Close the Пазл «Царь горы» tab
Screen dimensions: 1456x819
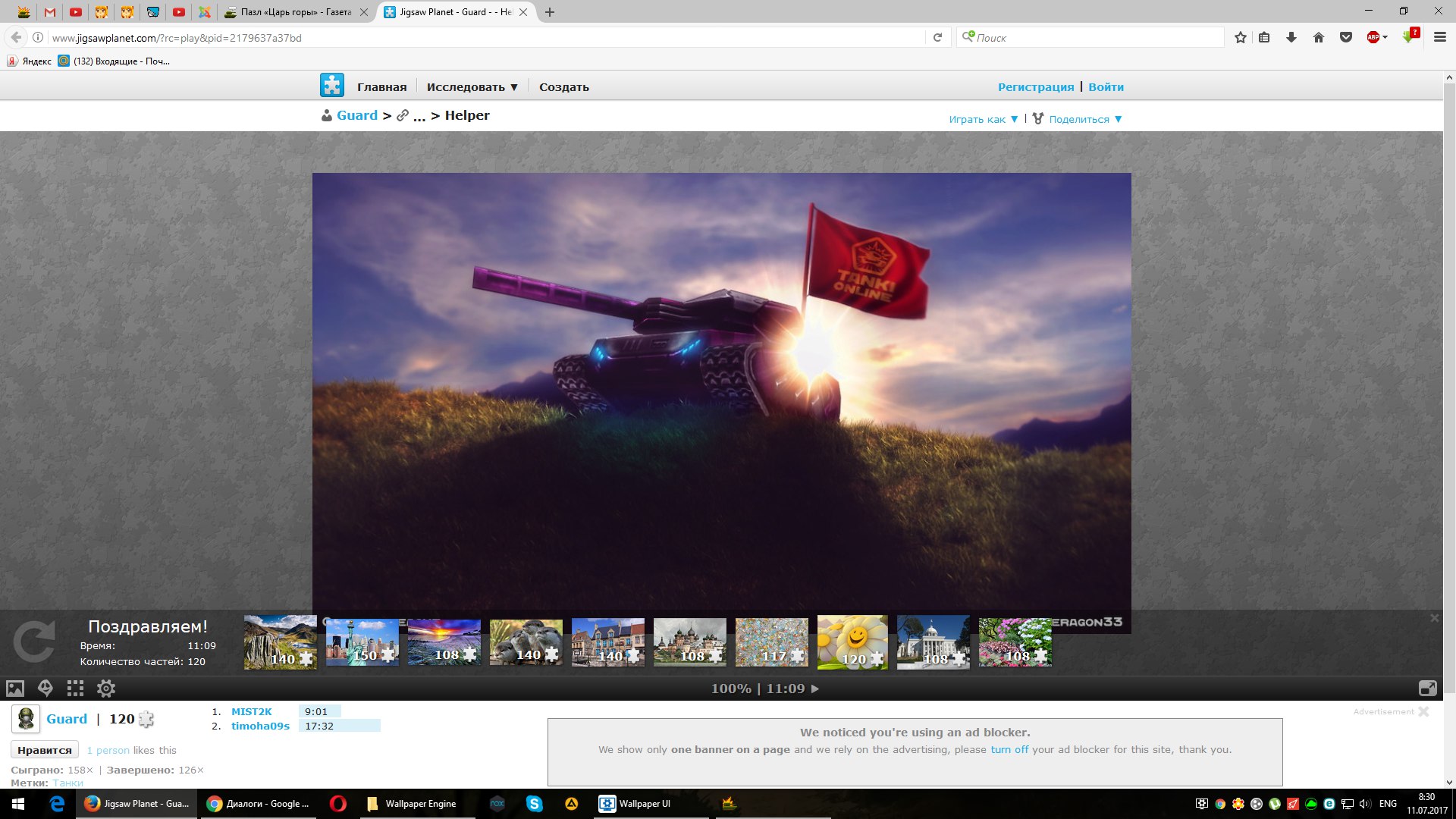tap(364, 12)
